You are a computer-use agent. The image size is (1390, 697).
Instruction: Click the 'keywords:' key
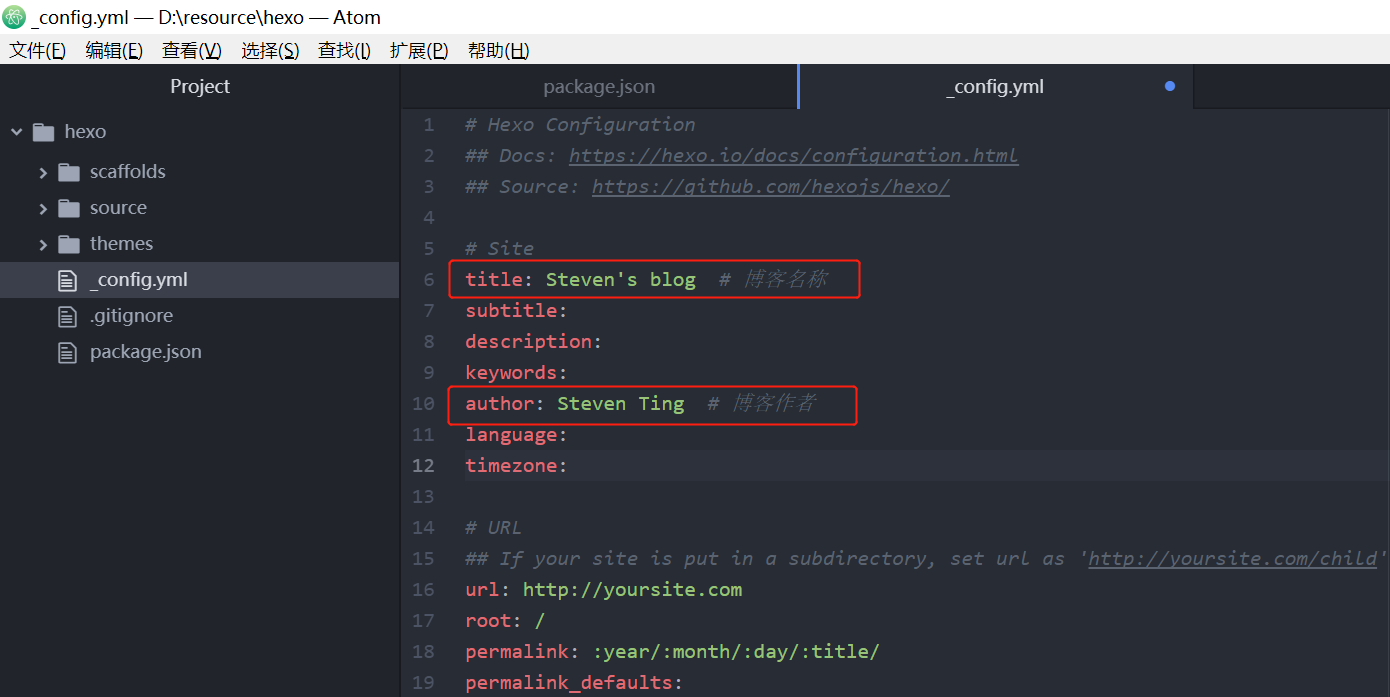click(x=516, y=373)
